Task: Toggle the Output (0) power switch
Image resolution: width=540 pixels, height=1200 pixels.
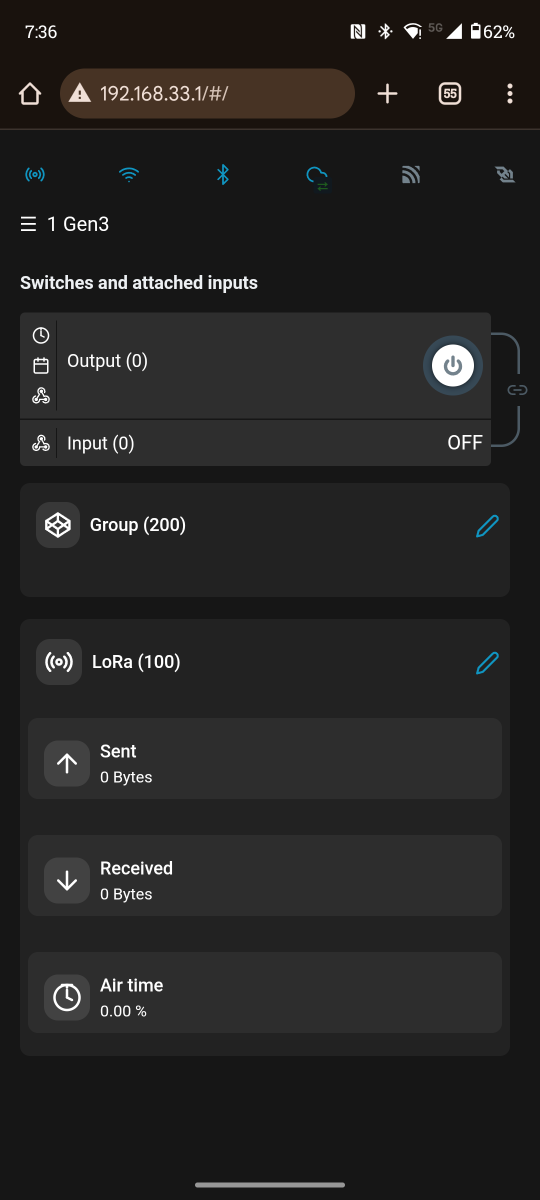Action: 453,366
